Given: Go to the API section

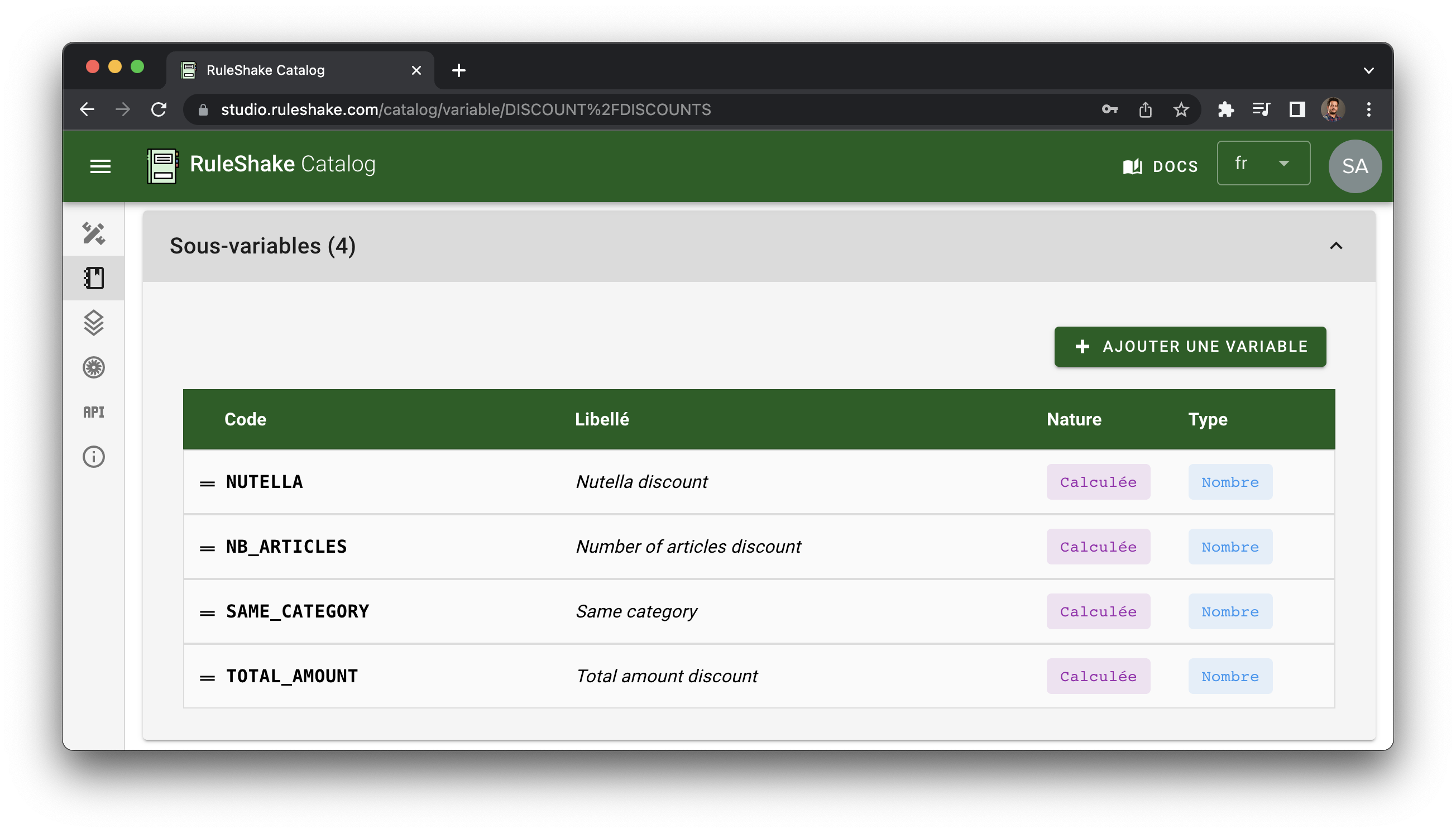Looking at the screenshot, I should click(94, 412).
